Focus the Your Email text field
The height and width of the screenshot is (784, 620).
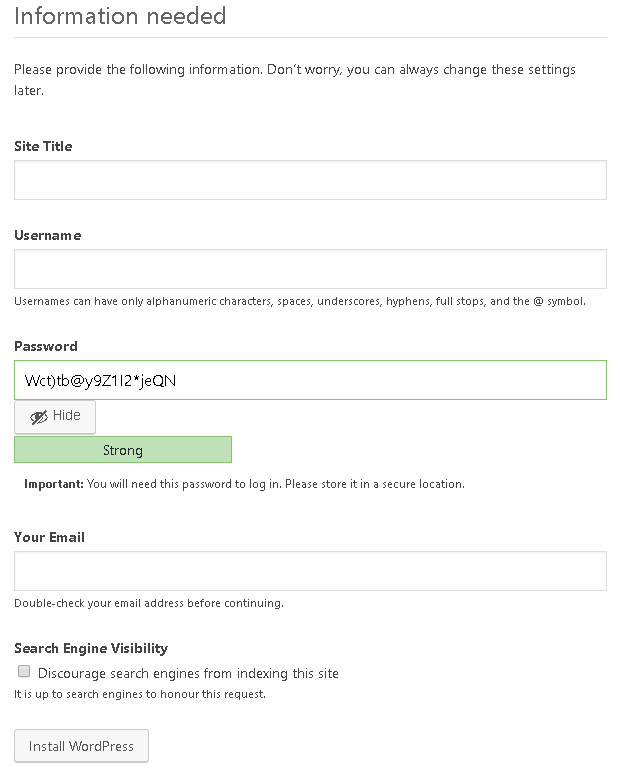(310, 571)
